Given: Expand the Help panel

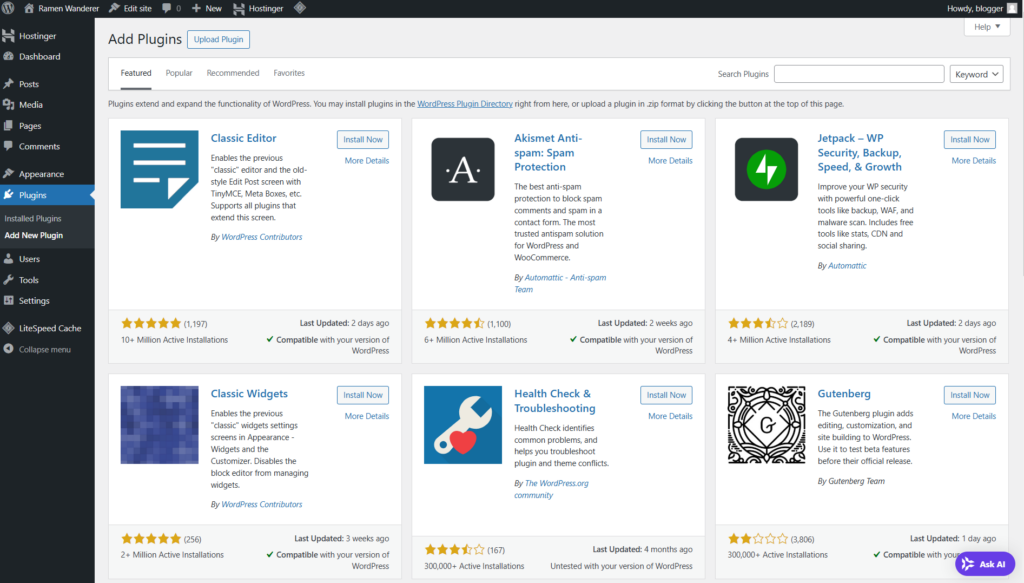Looking at the screenshot, I should (986, 27).
